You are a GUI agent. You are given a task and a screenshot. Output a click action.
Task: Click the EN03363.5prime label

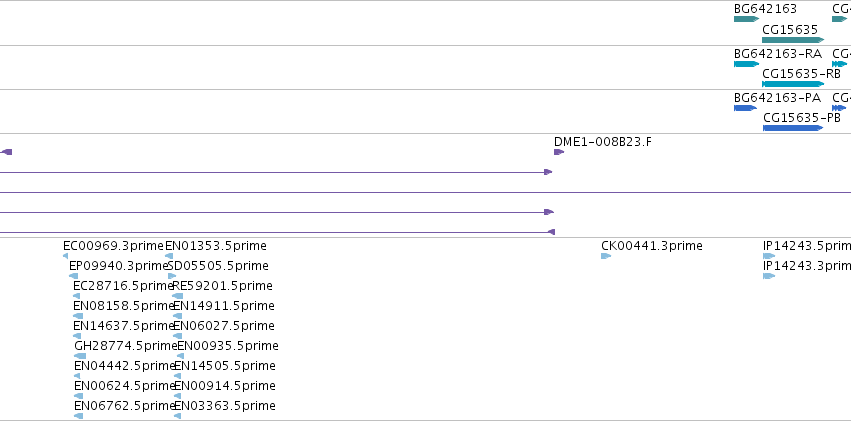pos(225,406)
